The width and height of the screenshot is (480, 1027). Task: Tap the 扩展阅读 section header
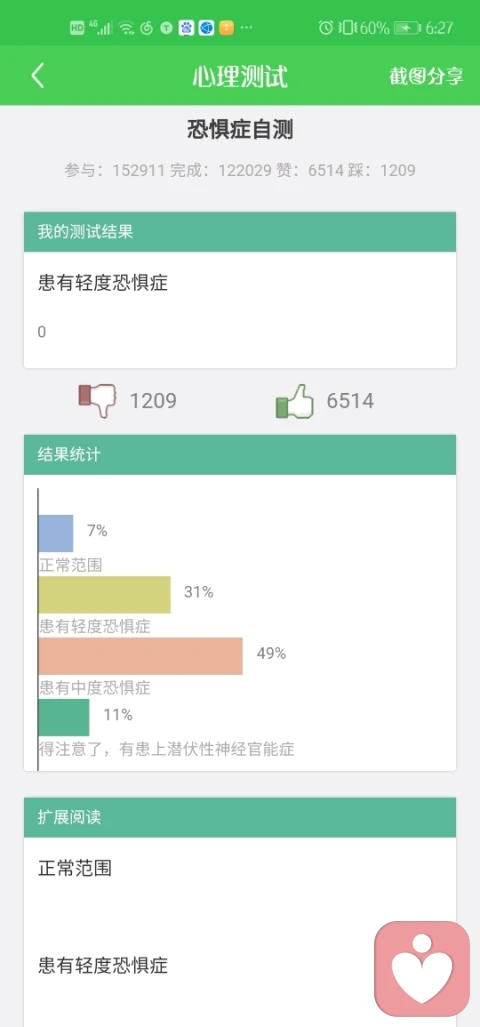pyautogui.click(x=240, y=817)
